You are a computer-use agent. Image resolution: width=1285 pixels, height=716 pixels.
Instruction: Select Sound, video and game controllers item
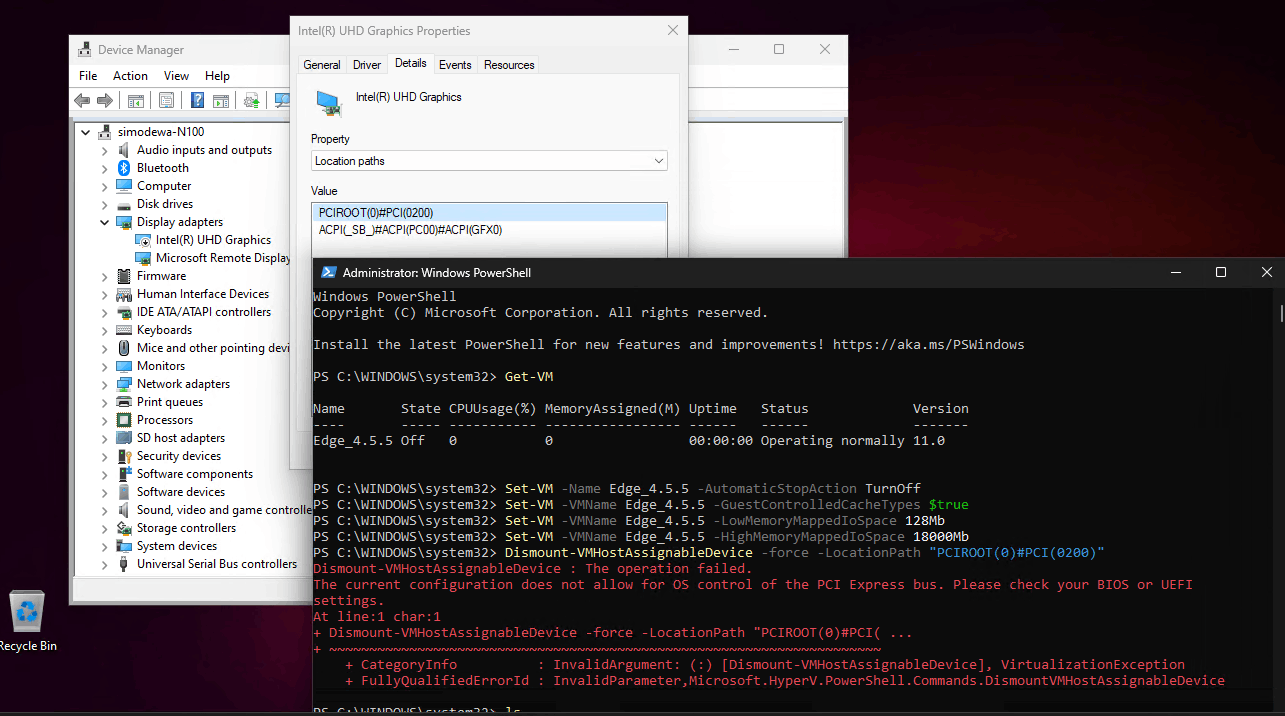tap(224, 510)
